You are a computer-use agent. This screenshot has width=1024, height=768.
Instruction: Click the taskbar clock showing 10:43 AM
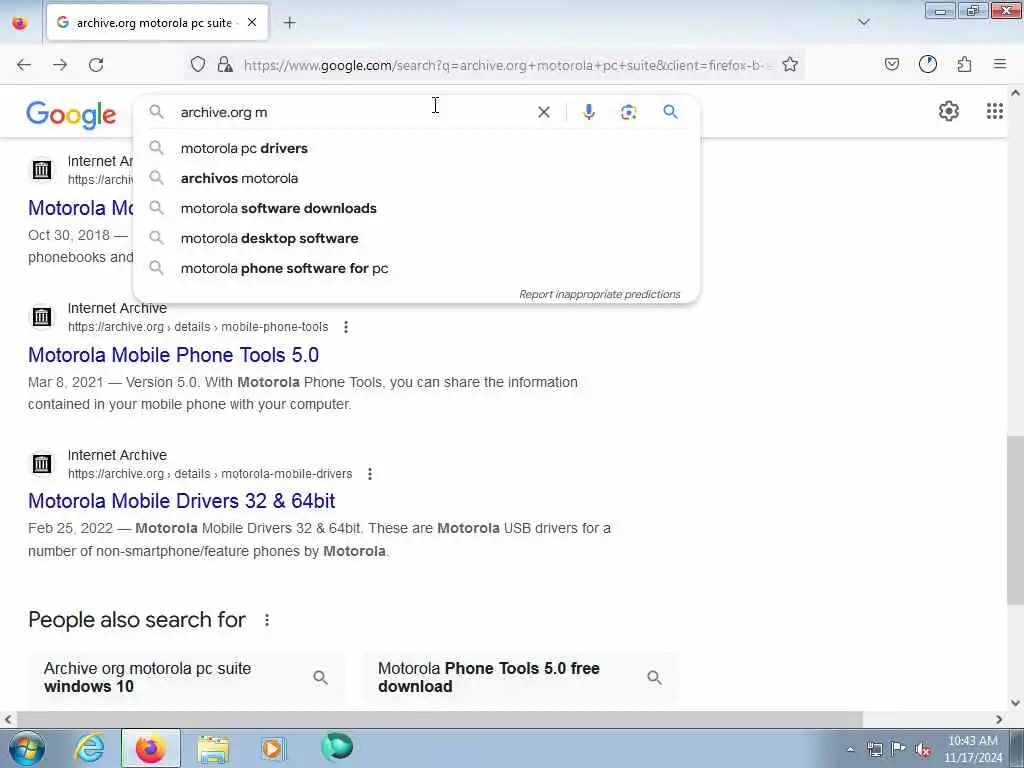tap(972, 748)
